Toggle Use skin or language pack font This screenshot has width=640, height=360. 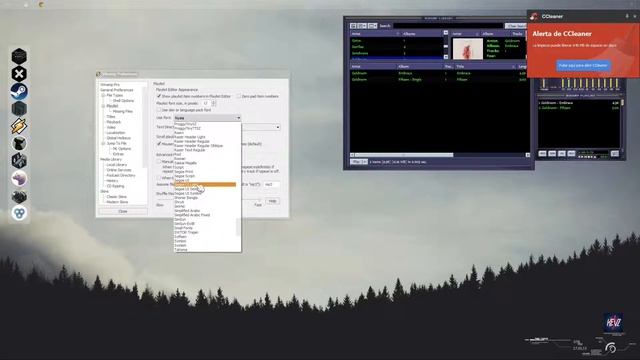pos(159,110)
